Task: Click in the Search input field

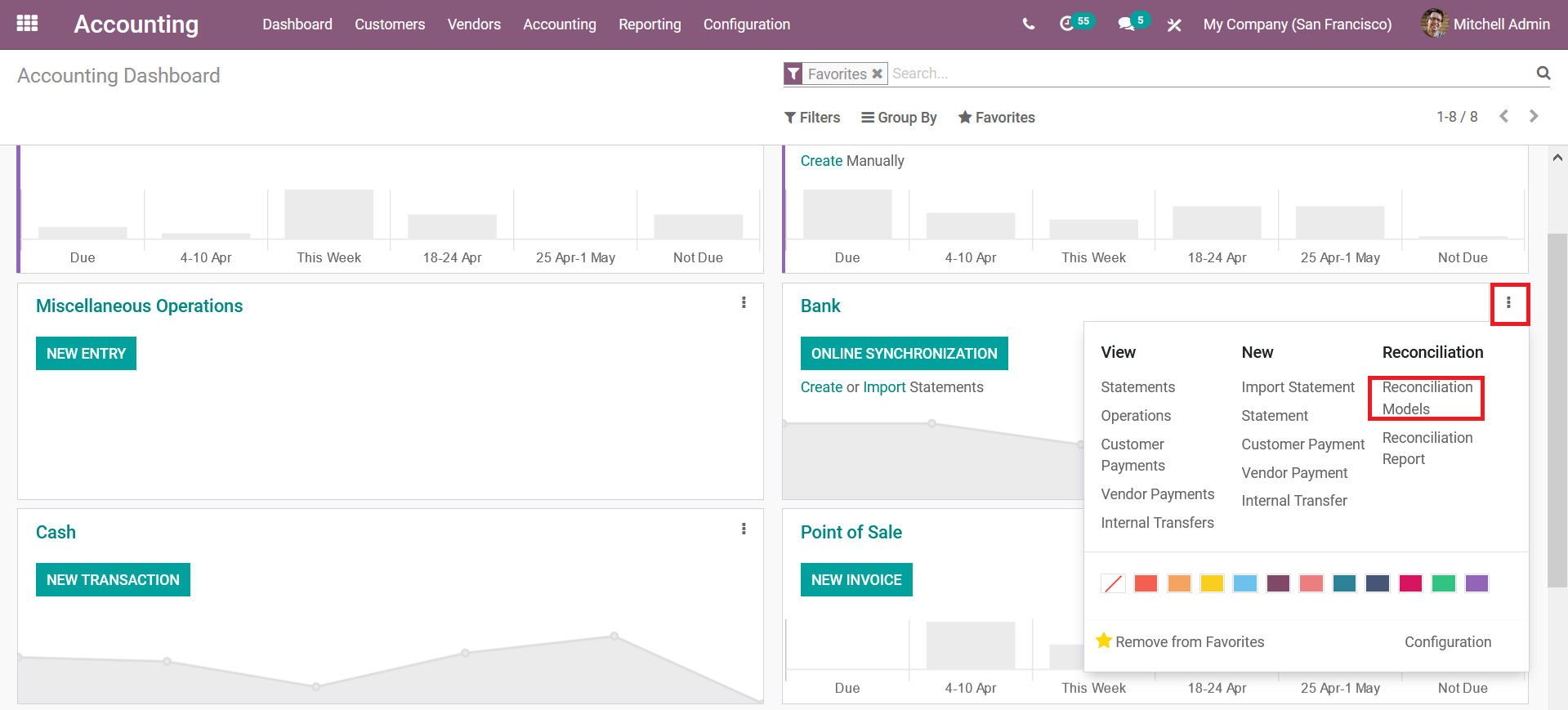Action: point(1209,74)
